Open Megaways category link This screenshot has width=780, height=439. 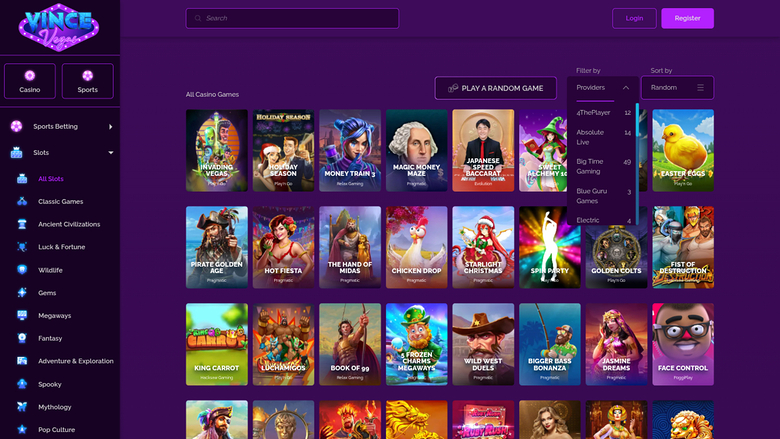tap(55, 315)
